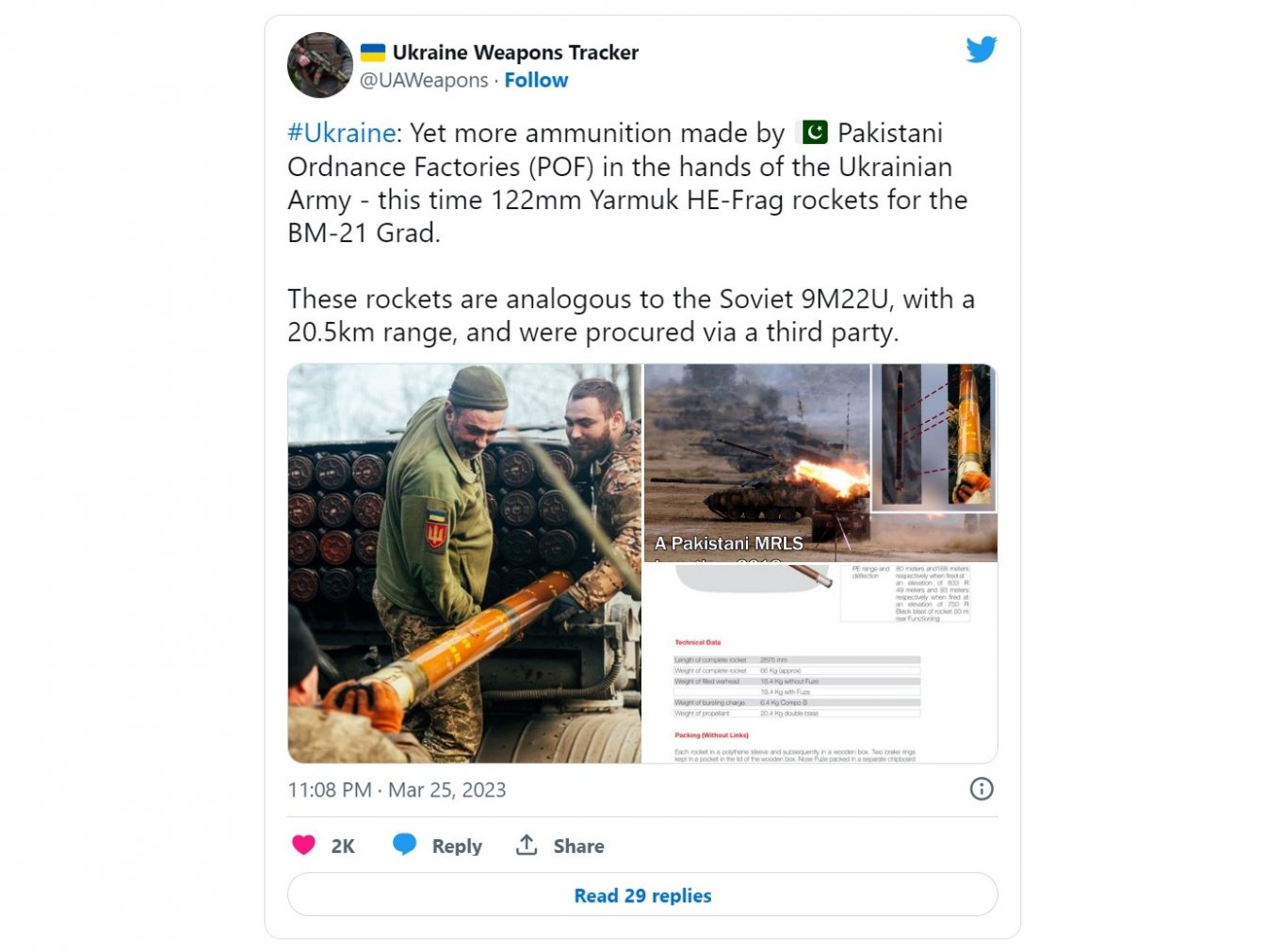Click the Reply text label

pyautogui.click(x=457, y=846)
